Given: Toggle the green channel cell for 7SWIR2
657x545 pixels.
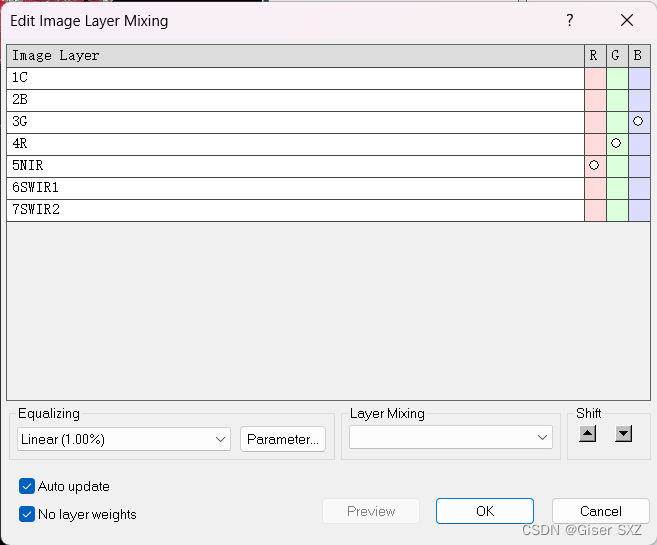Looking at the screenshot, I should [618, 210].
